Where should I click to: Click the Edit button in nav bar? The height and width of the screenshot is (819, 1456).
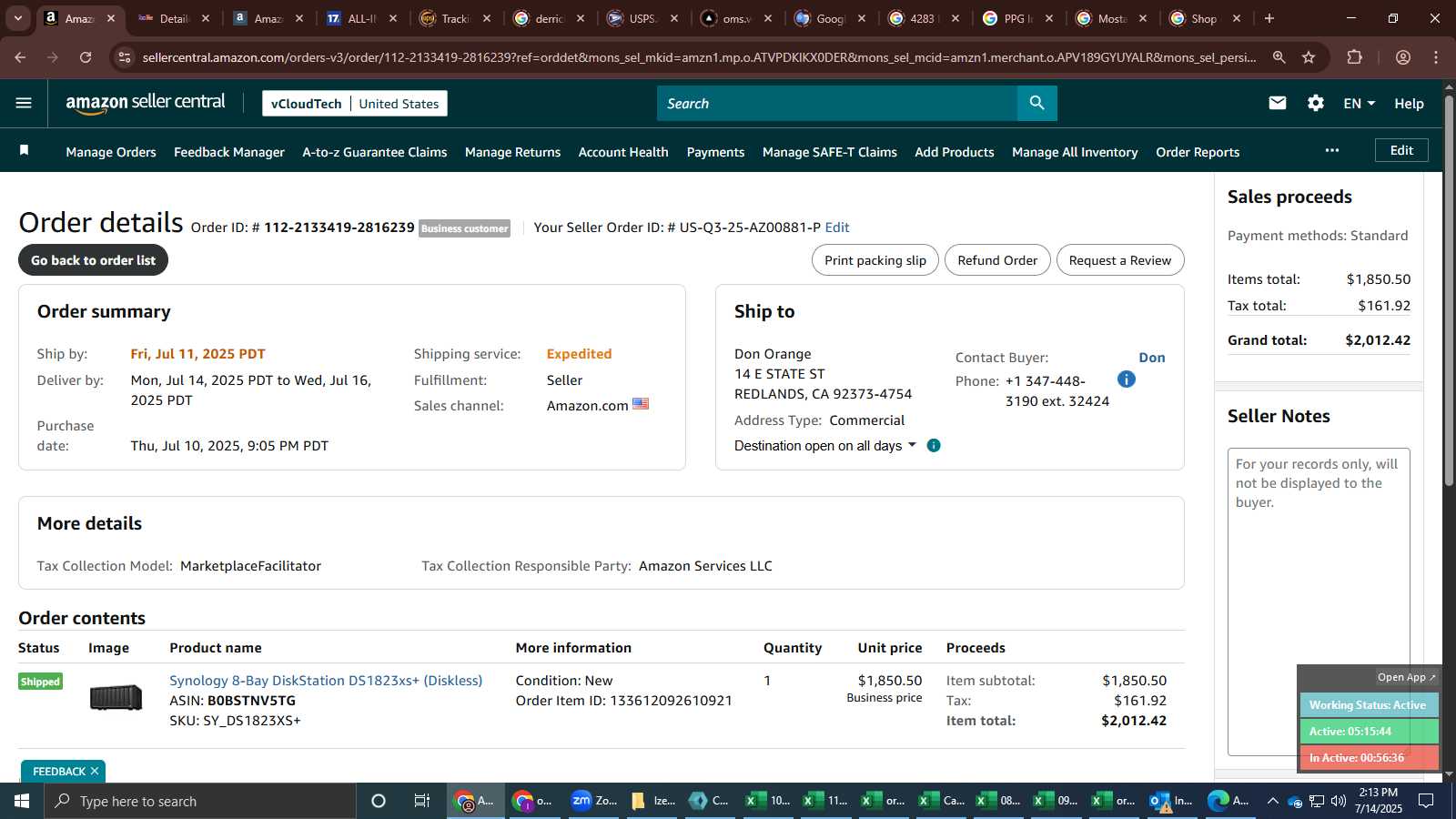[1401, 150]
